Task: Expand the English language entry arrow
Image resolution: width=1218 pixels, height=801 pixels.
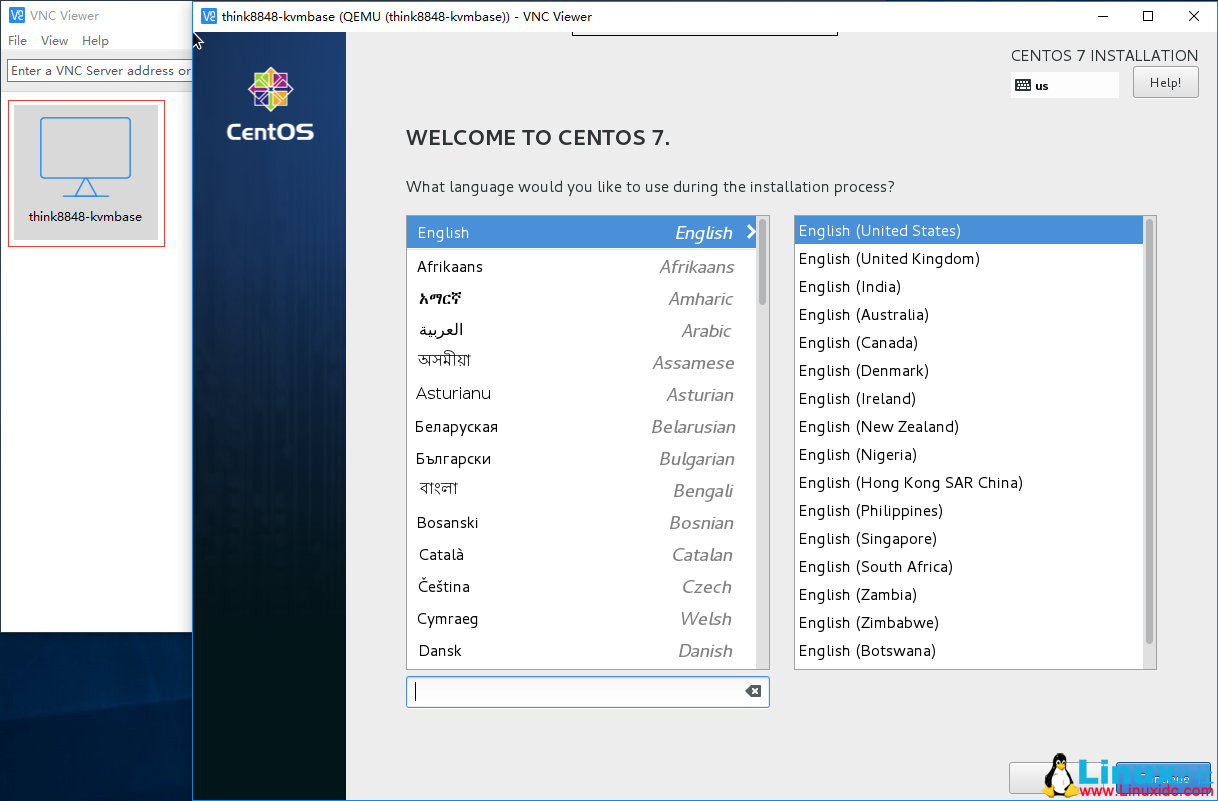Action: (751, 232)
